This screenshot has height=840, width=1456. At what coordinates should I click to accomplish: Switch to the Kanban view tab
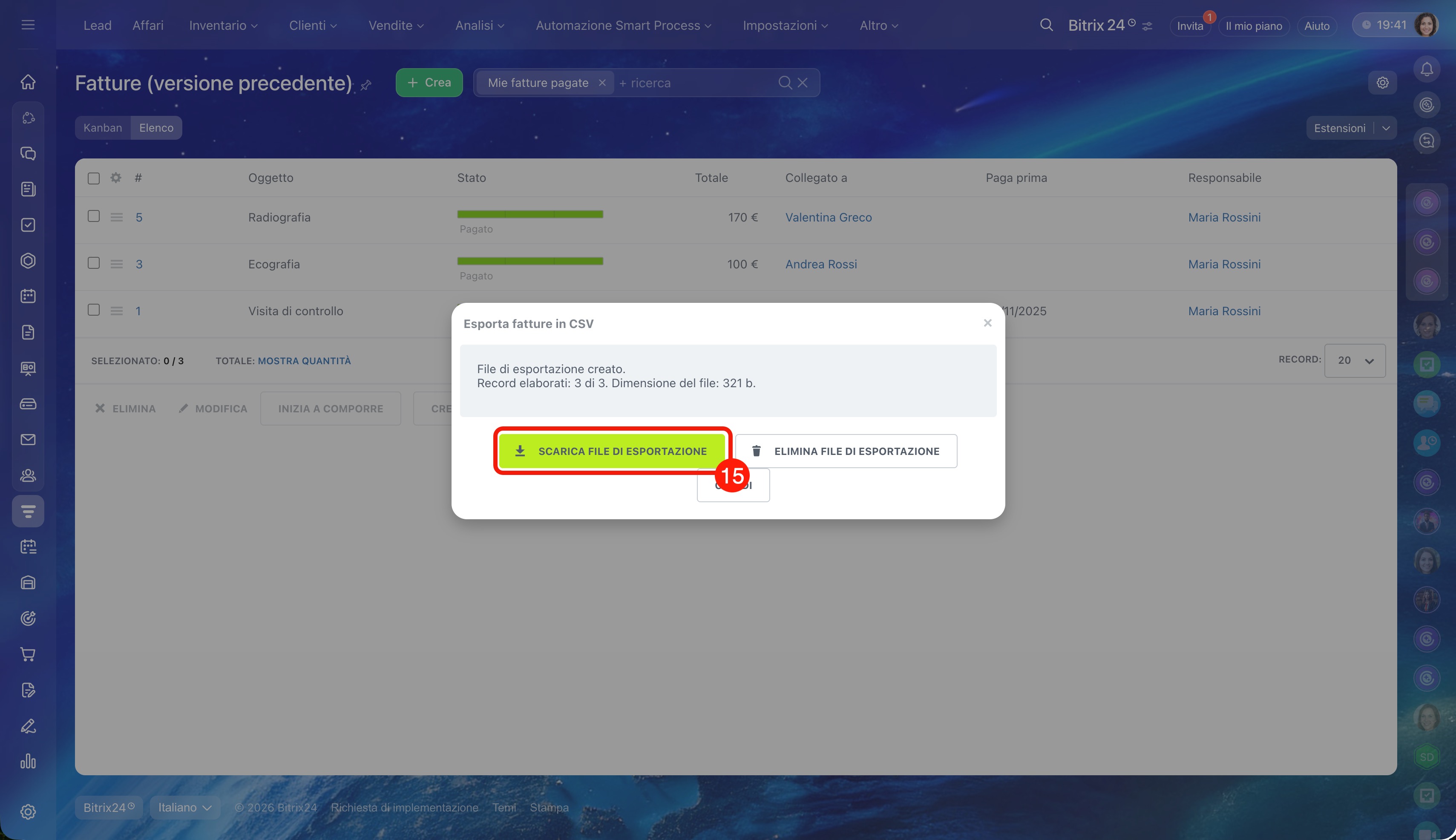coord(103,127)
